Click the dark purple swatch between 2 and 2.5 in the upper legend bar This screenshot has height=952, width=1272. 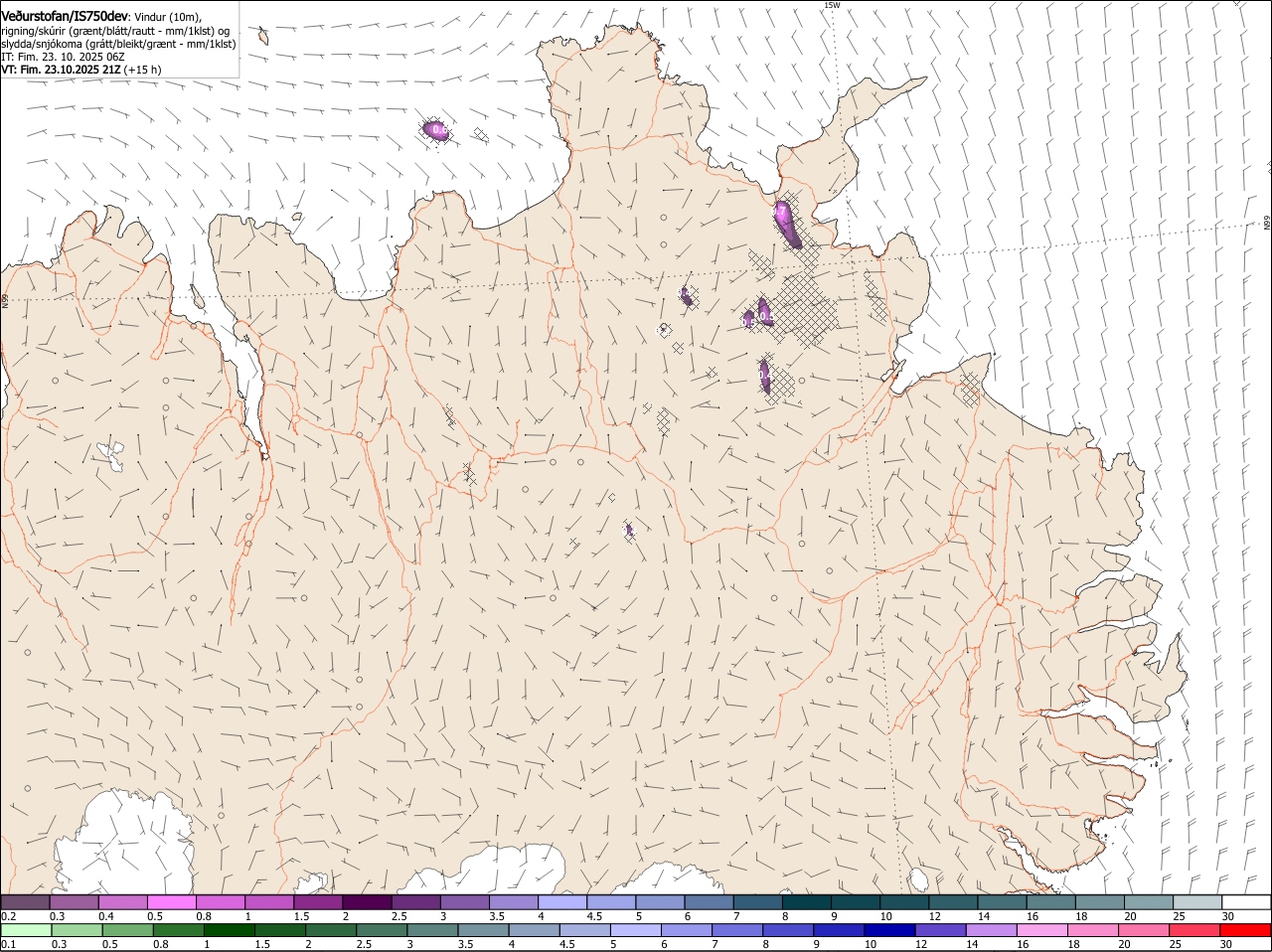tap(367, 902)
